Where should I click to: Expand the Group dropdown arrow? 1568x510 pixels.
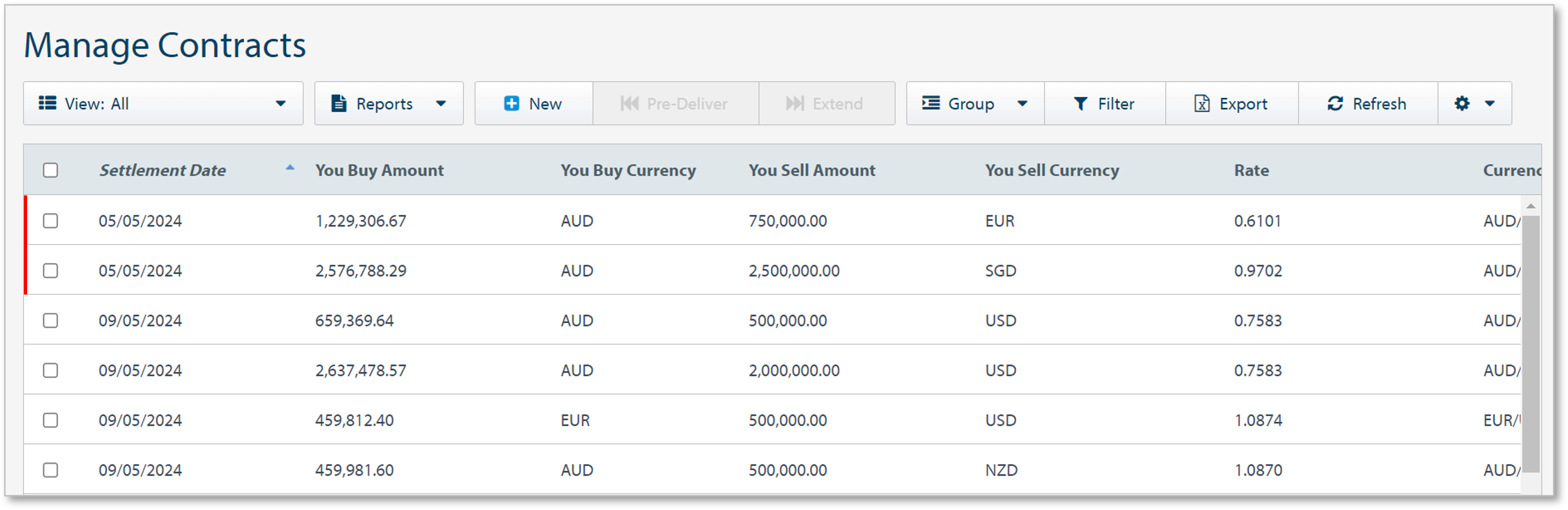coord(1023,104)
